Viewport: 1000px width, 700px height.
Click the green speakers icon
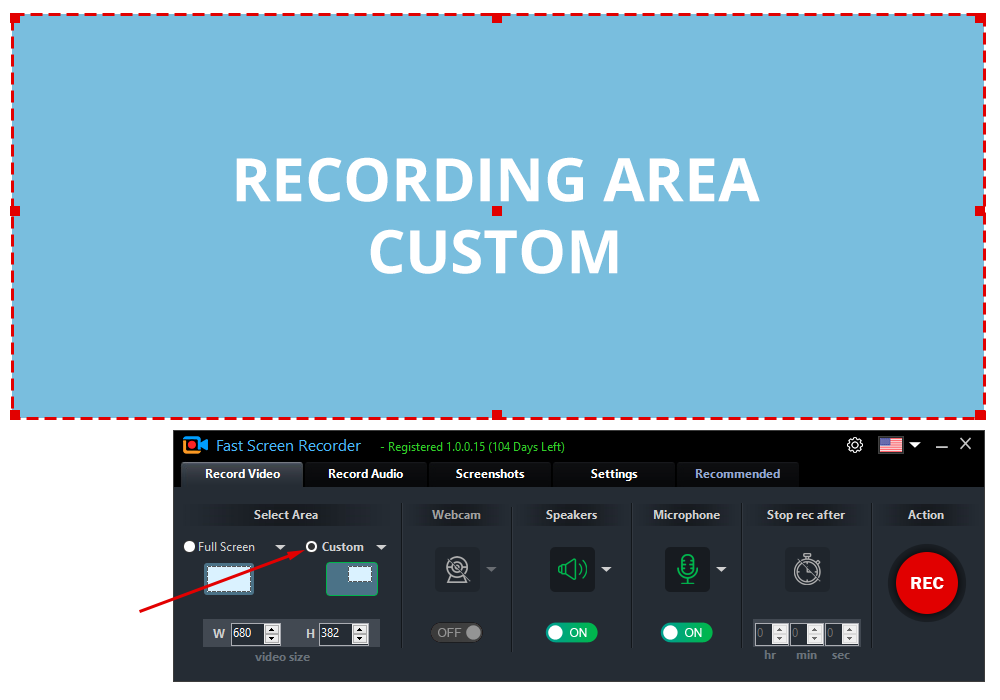[572, 569]
